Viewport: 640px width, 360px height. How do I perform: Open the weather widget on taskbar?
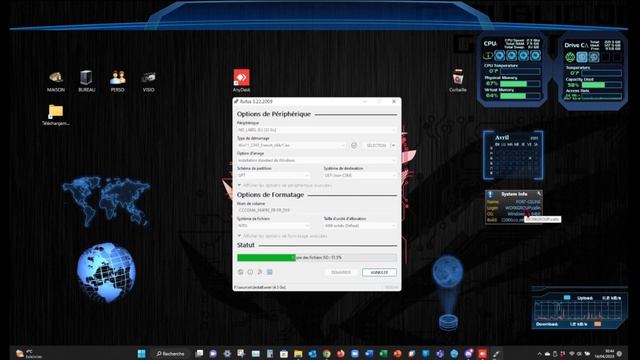pos(29,353)
